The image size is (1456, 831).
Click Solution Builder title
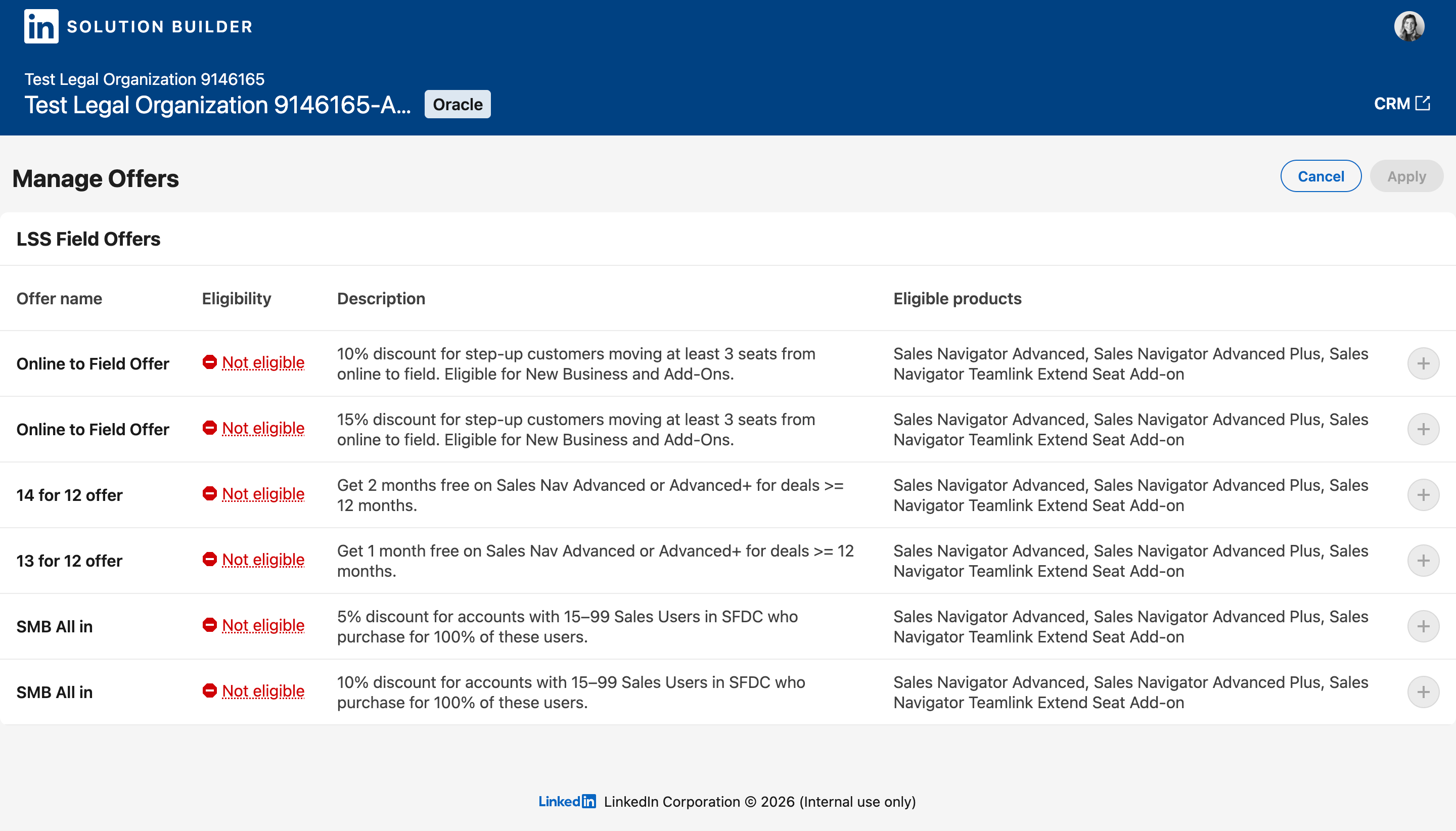pyautogui.click(x=160, y=27)
